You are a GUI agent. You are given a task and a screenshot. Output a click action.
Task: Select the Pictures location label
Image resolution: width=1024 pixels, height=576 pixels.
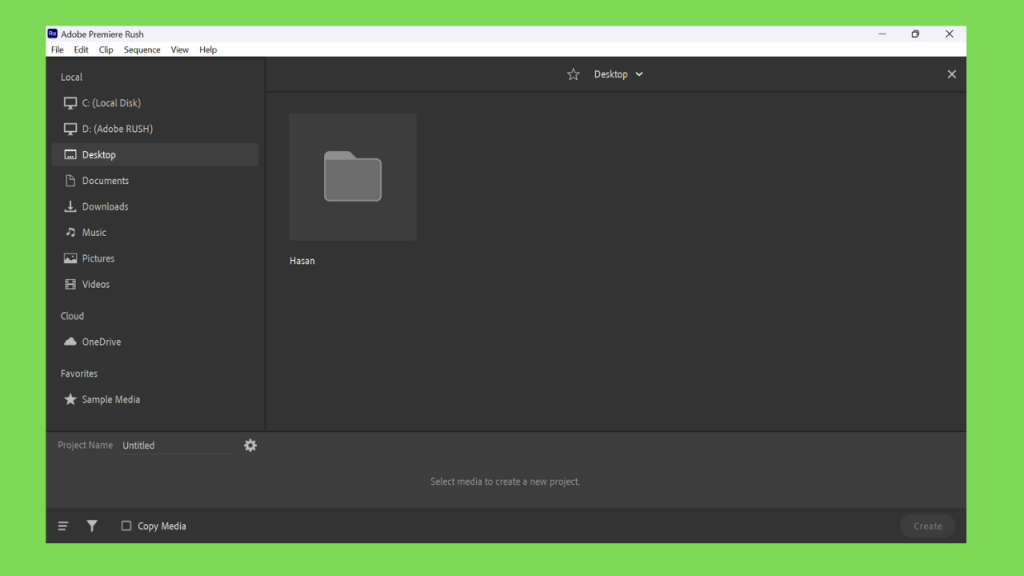(x=98, y=259)
